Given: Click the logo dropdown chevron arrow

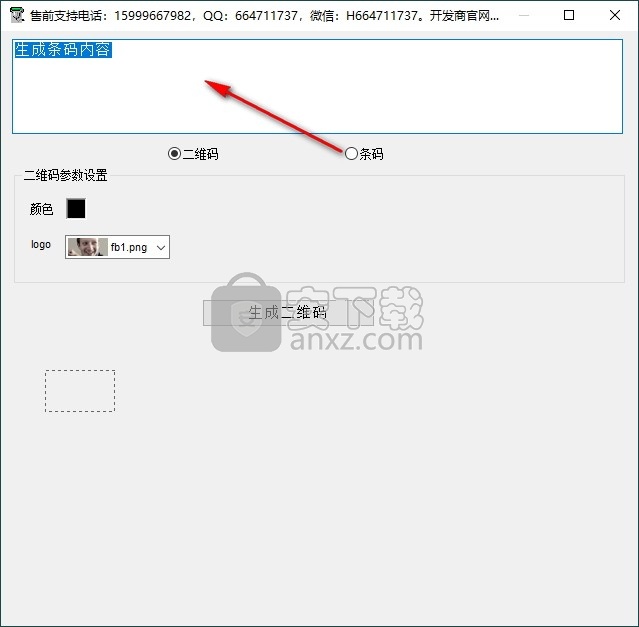Looking at the screenshot, I should 161,247.
